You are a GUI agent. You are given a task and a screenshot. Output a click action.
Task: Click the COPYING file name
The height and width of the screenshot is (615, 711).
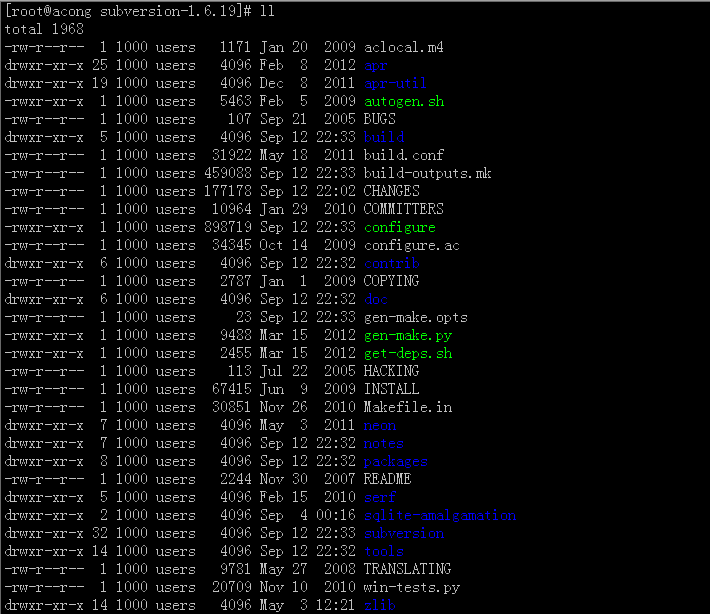(391, 281)
